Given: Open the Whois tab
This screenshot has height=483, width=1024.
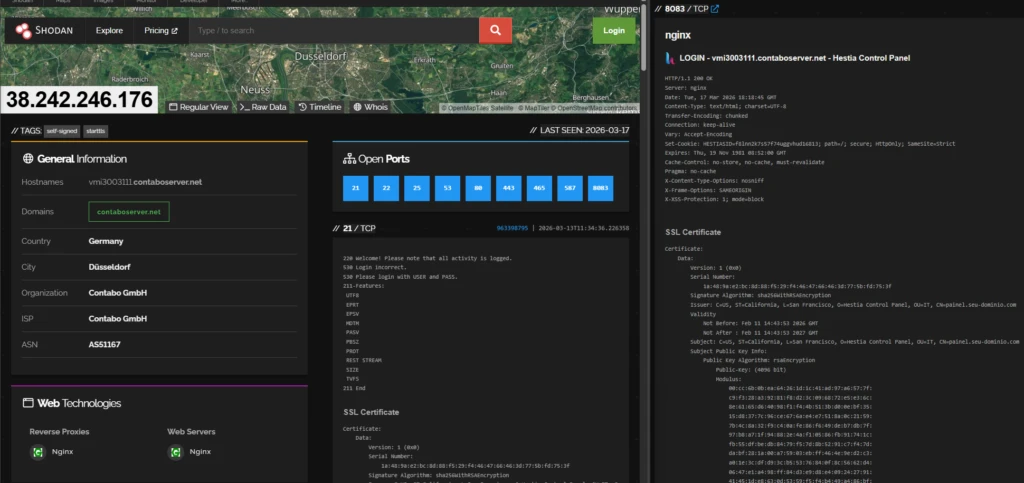Looking at the screenshot, I should tap(370, 106).
